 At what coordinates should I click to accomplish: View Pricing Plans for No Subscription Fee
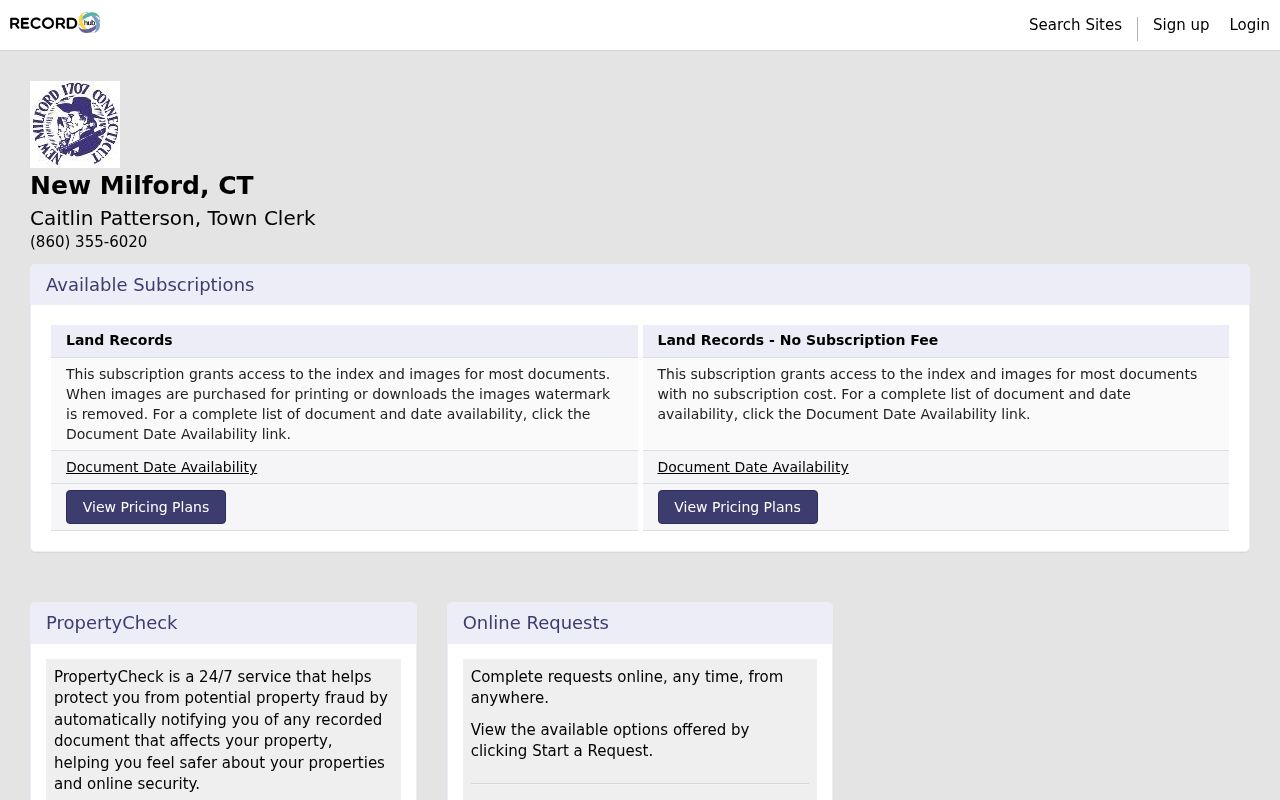[x=737, y=507]
